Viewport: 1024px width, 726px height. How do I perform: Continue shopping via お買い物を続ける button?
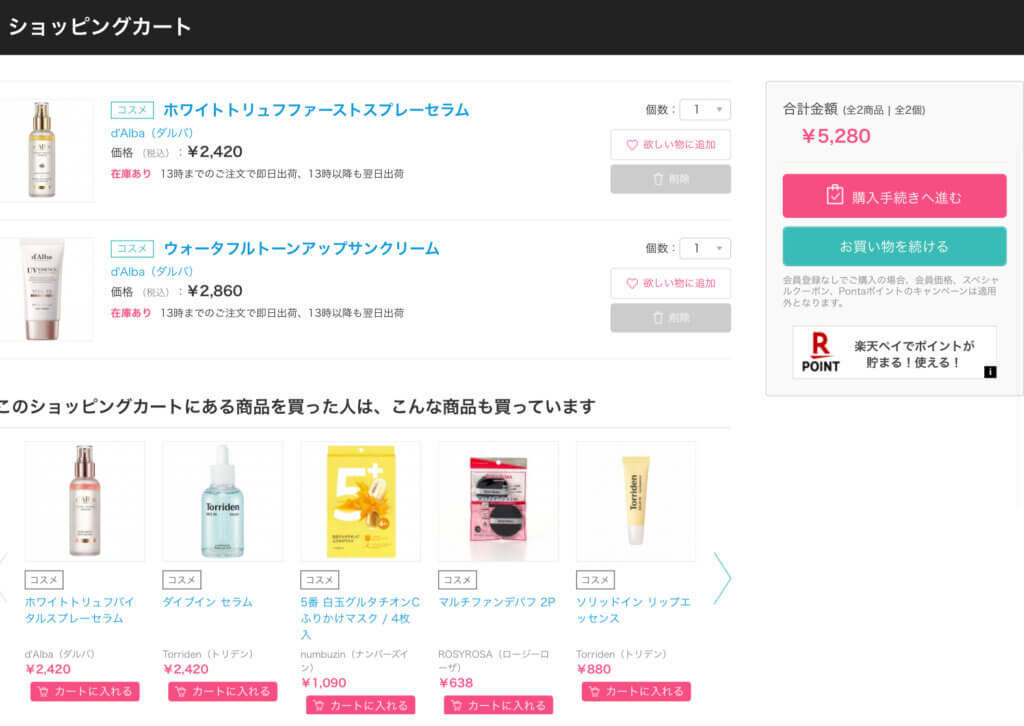tap(894, 246)
